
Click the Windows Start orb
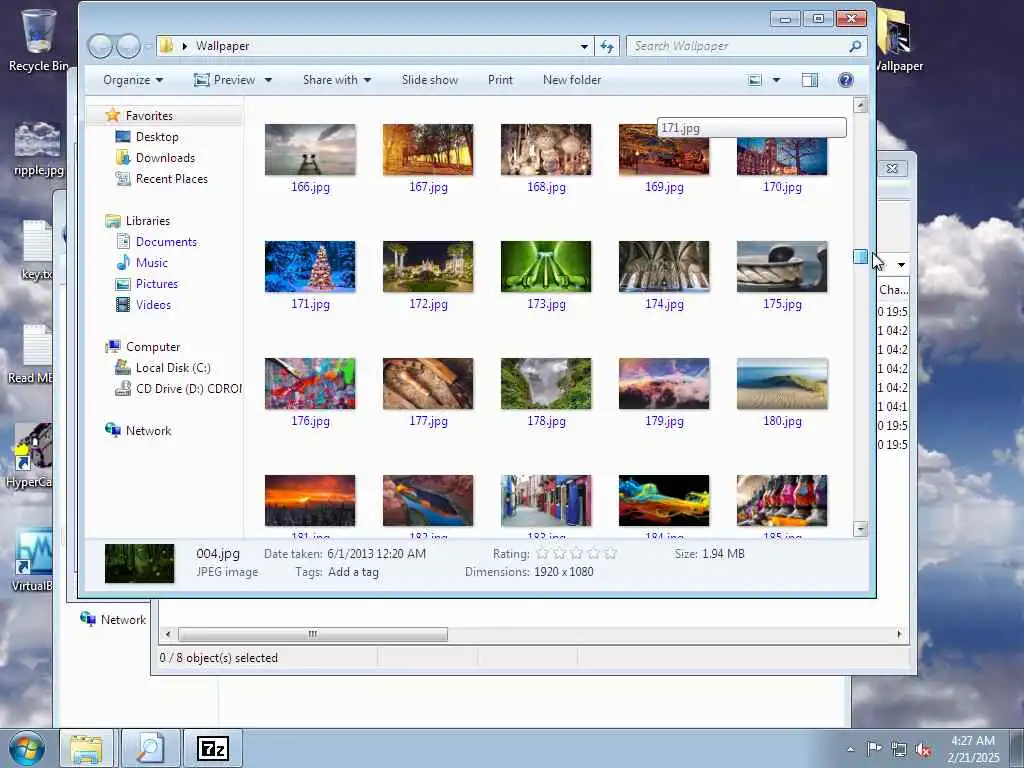click(x=27, y=748)
